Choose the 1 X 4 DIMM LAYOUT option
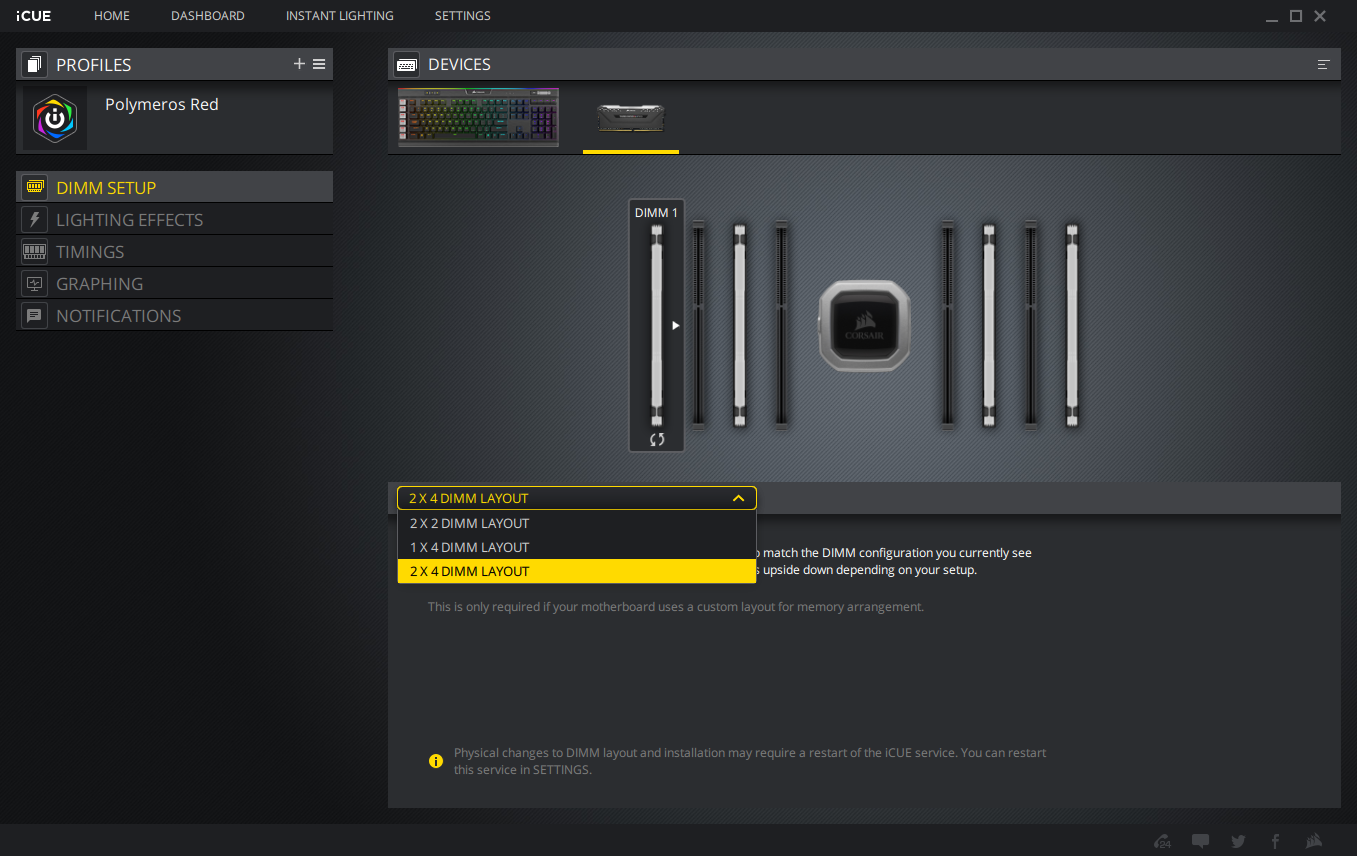Viewport: 1357px width, 856px height. pos(577,547)
